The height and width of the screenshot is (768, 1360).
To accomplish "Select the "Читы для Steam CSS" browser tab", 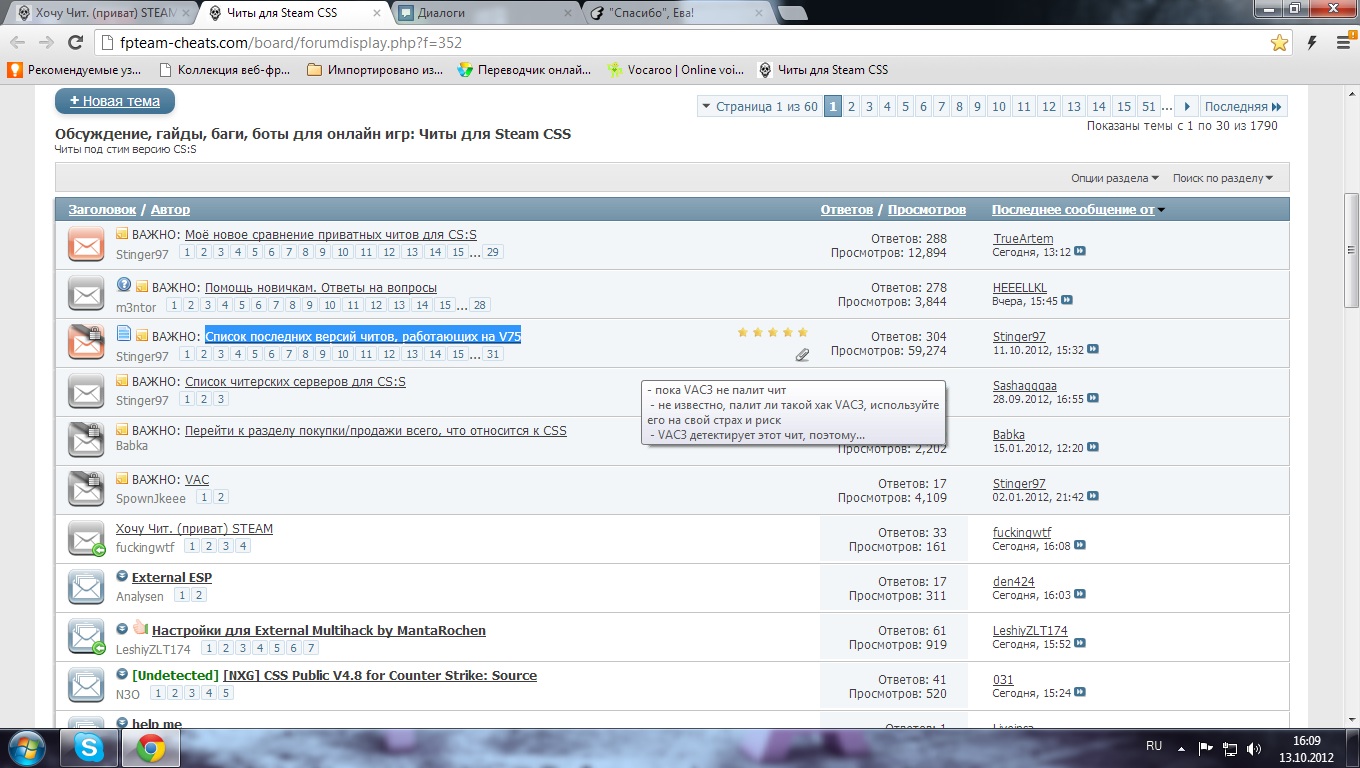I will click(x=292, y=13).
